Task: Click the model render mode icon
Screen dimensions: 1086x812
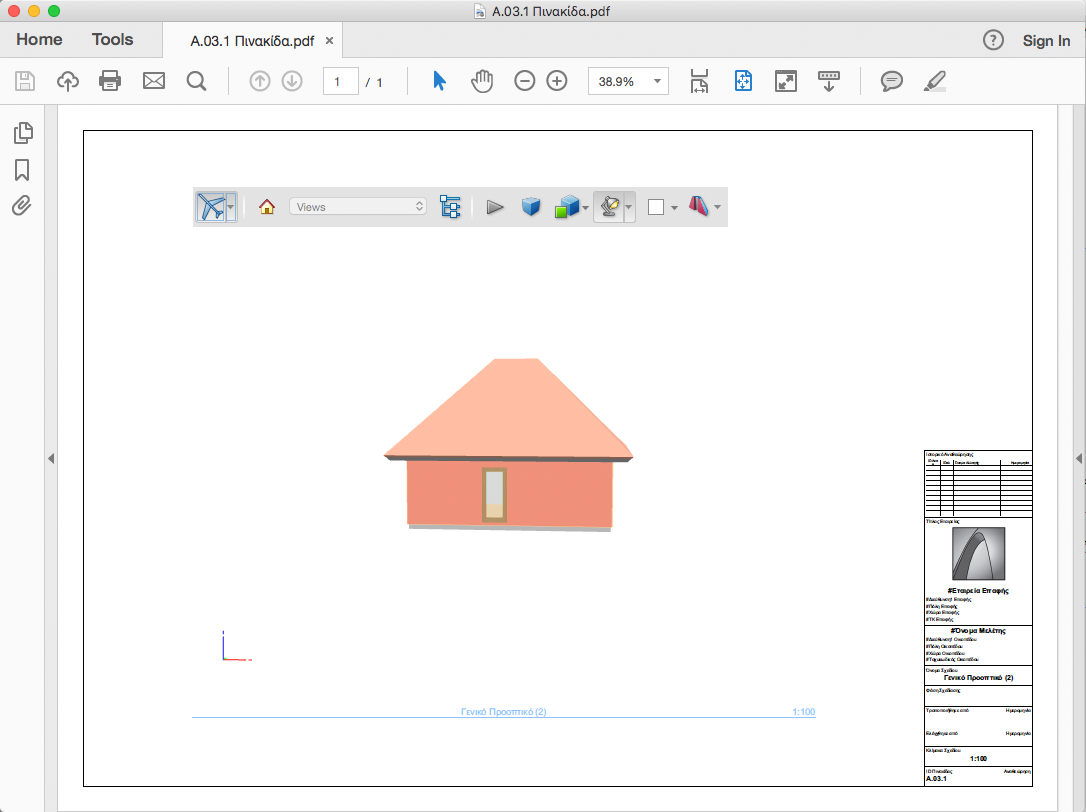Action: (x=569, y=207)
